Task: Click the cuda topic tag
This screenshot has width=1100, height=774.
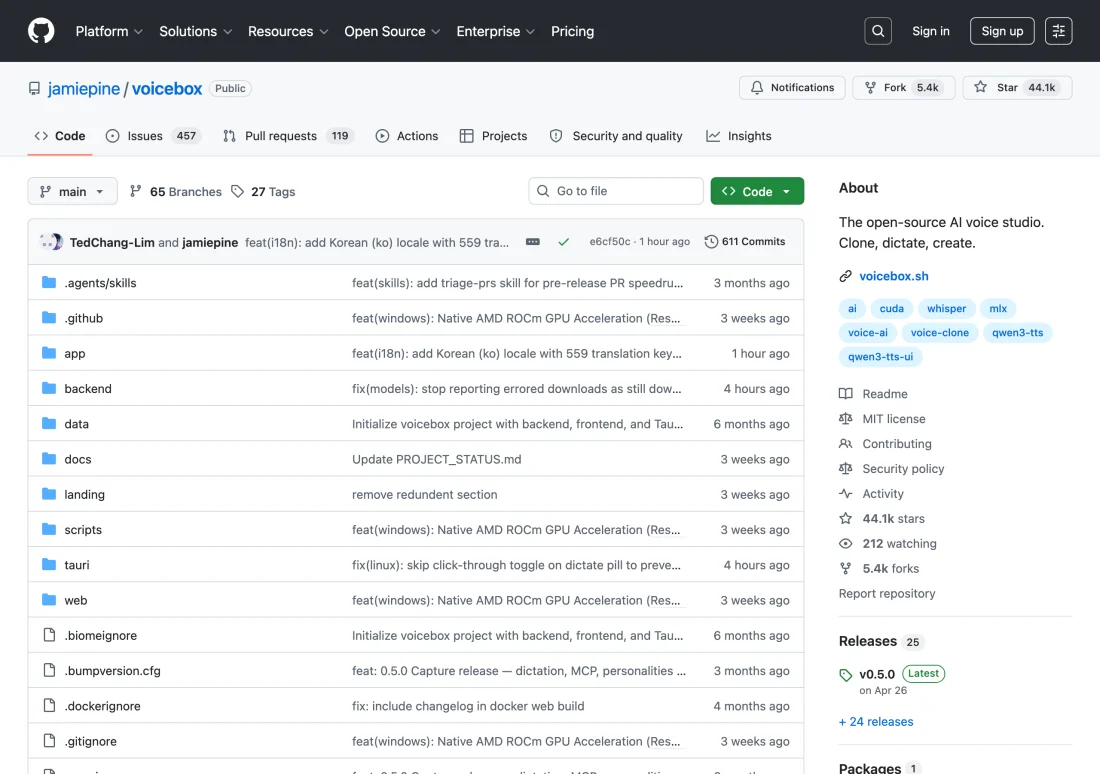Action: point(891,309)
